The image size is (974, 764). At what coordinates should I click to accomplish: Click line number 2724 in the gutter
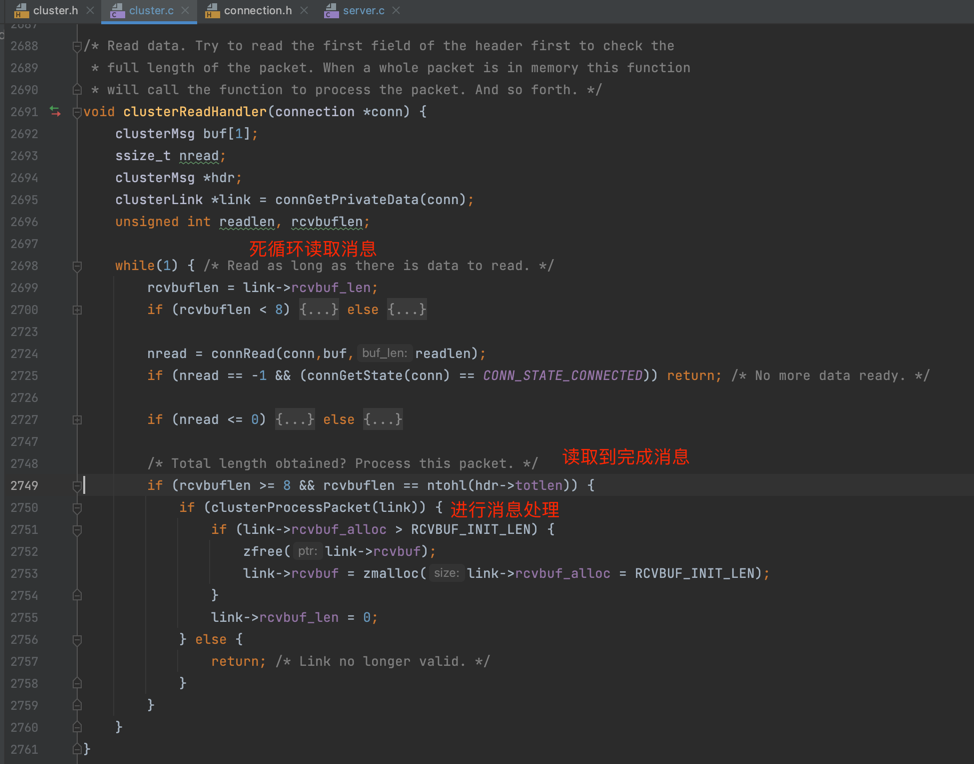coord(24,353)
